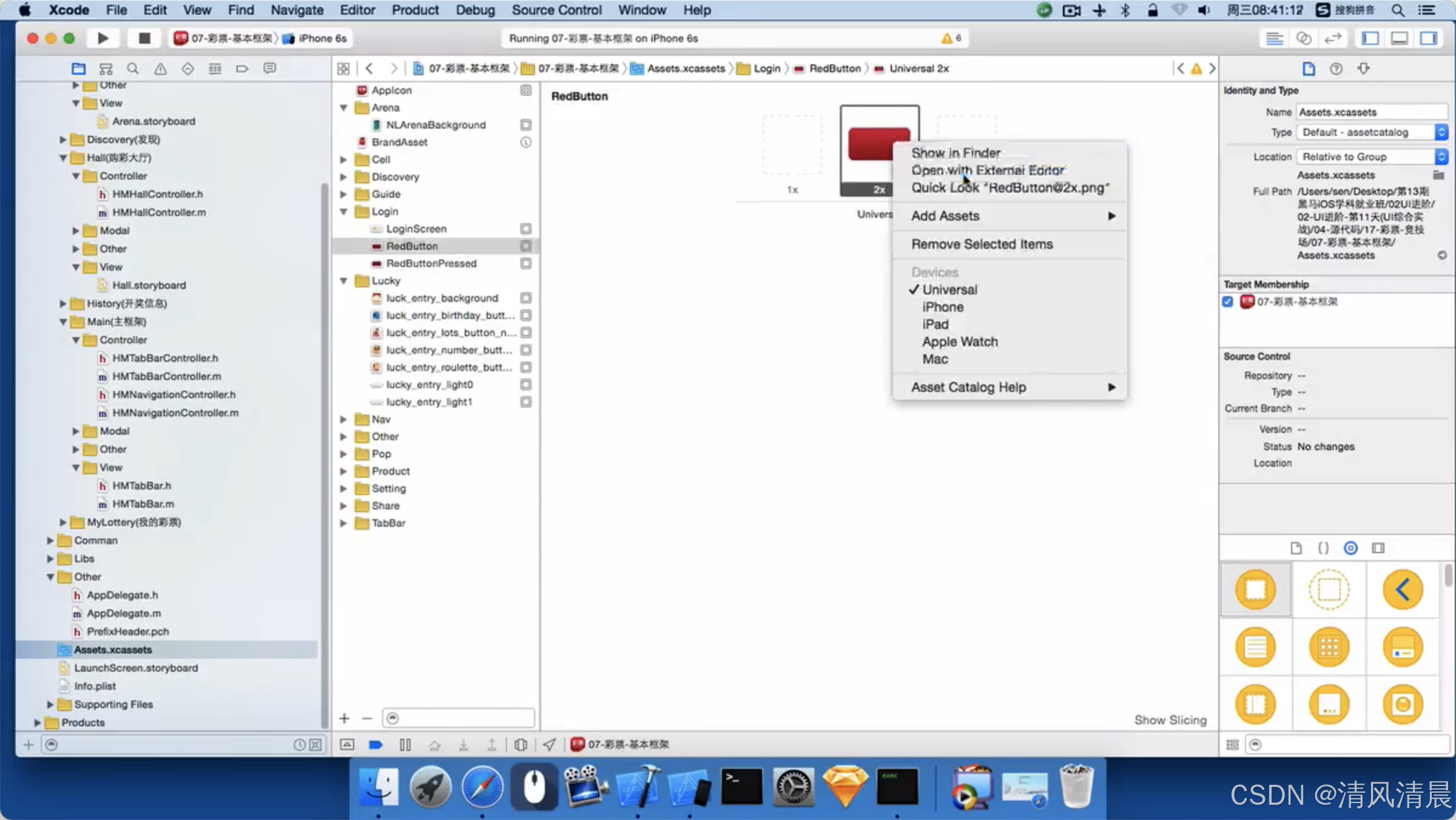1456x820 pixels.
Task: Select Universal device option
Action: tap(949, 289)
